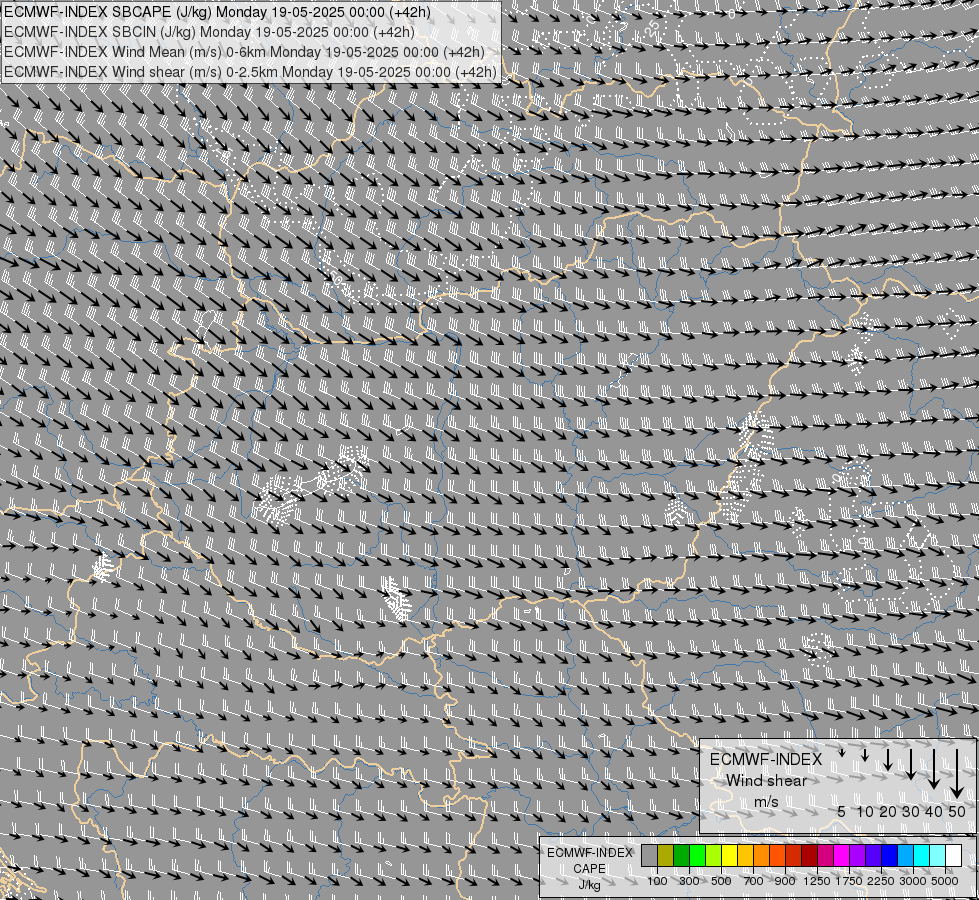Click the Wind Mean 0-6km title line
The height and width of the screenshot is (900, 979).
[245, 52]
